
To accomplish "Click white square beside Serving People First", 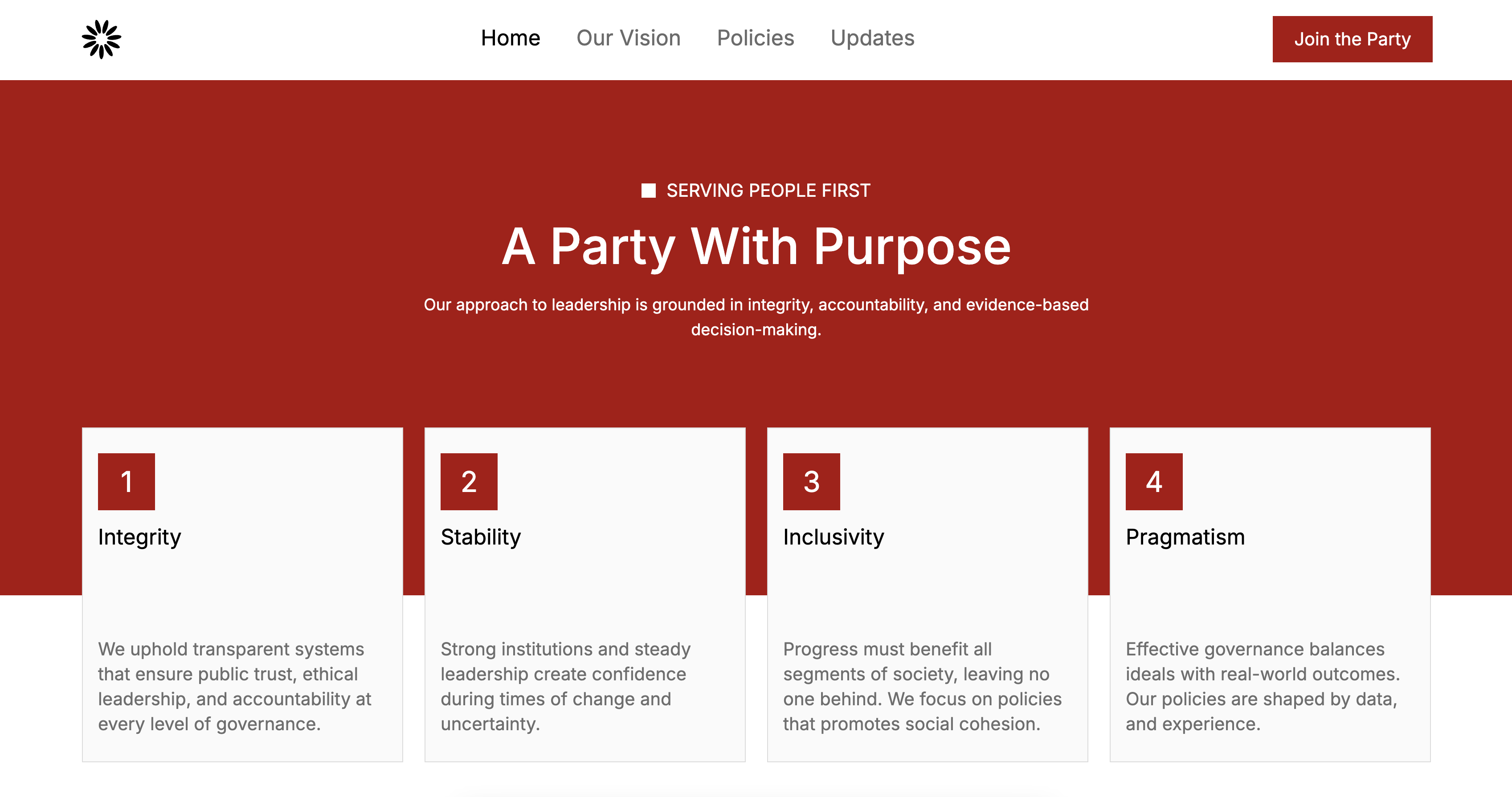I will click(648, 191).
